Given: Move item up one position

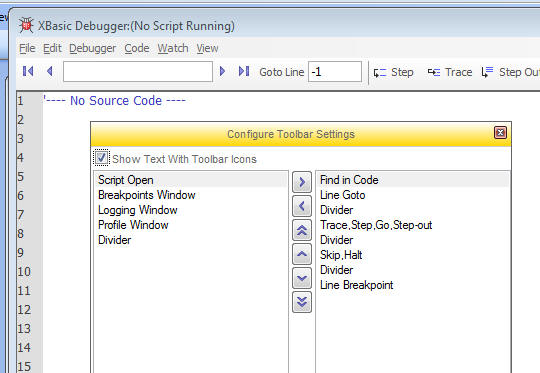Looking at the screenshot, I should click(x=302, y=254).
